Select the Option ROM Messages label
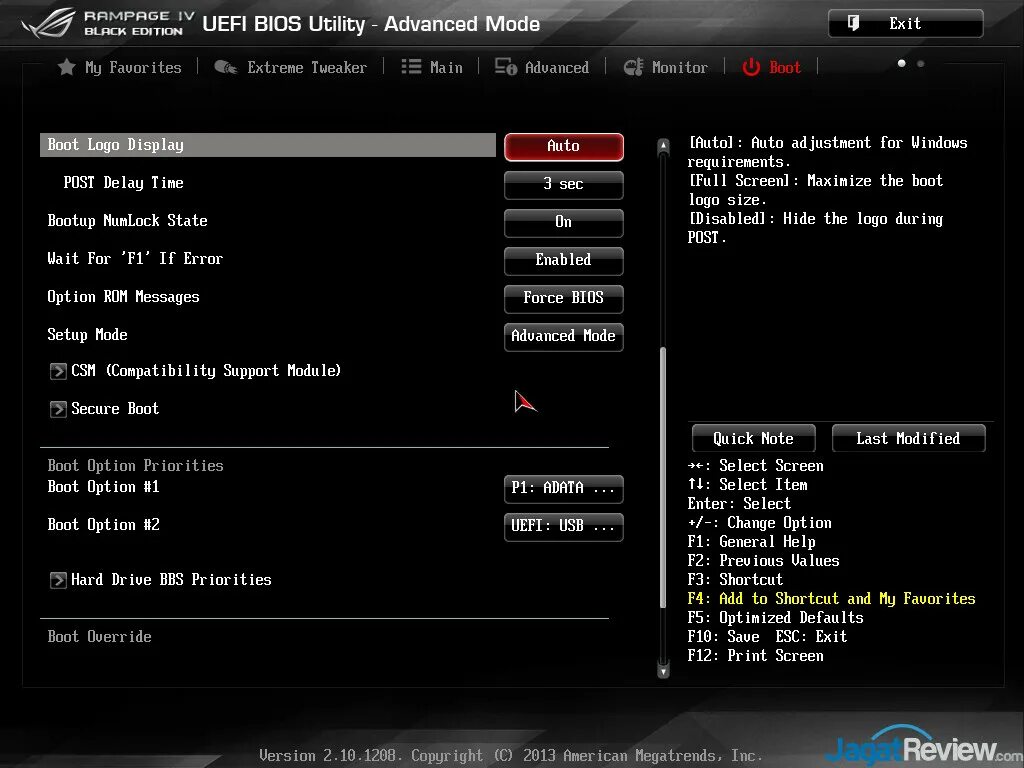 click(x=123, y=296)
